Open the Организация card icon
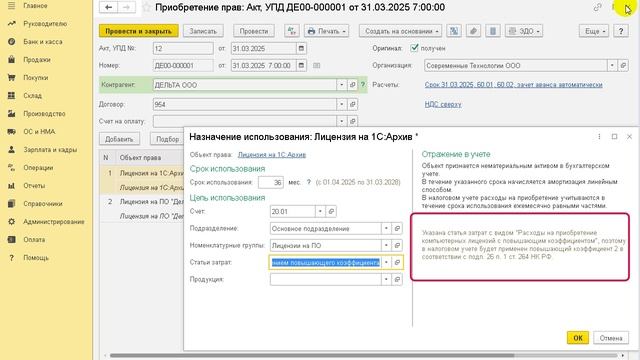 click(623, 65)
